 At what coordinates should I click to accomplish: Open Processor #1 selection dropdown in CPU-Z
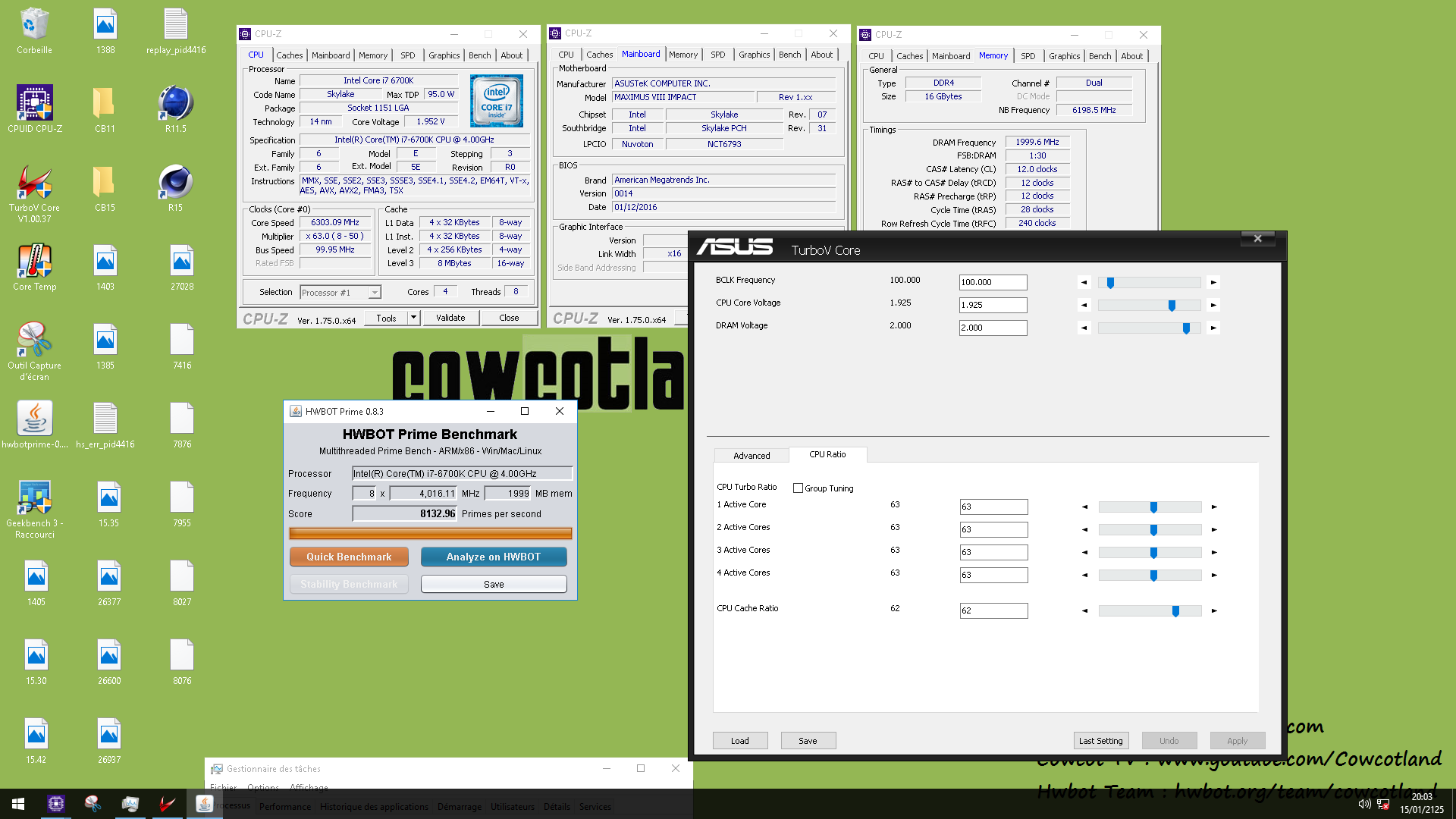(340, 293)
